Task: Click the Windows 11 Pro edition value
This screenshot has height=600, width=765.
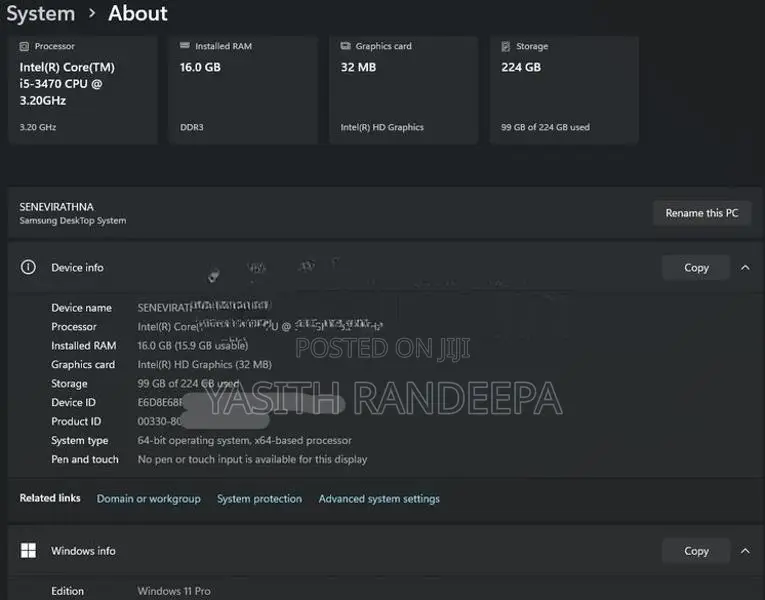Action: pyautogui.click(x=174, y=591)
